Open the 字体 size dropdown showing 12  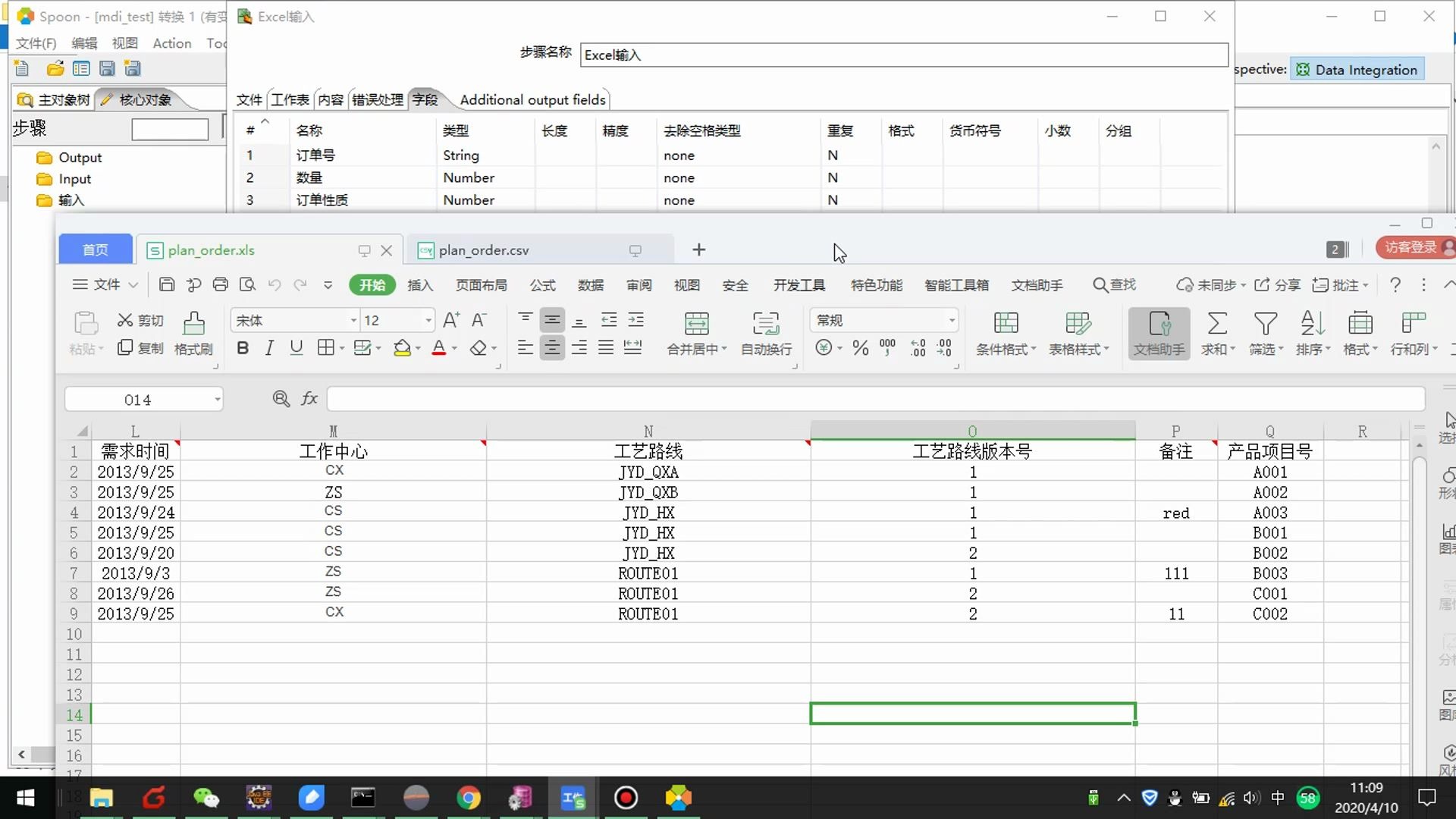point(427,320)
